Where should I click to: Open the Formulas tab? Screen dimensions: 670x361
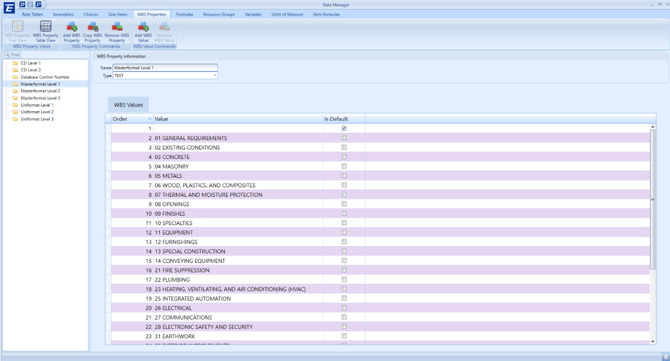pos(185,14)
